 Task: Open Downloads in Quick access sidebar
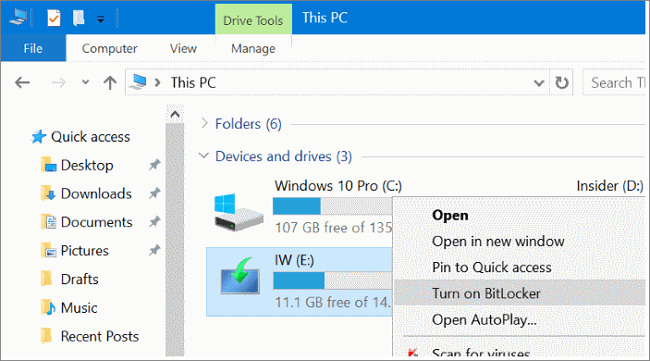coord(96,194)
